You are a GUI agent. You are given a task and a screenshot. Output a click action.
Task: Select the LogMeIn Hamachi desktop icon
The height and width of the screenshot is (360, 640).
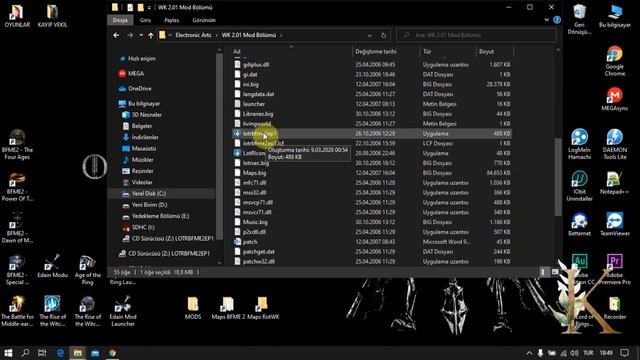coord(579,144)
